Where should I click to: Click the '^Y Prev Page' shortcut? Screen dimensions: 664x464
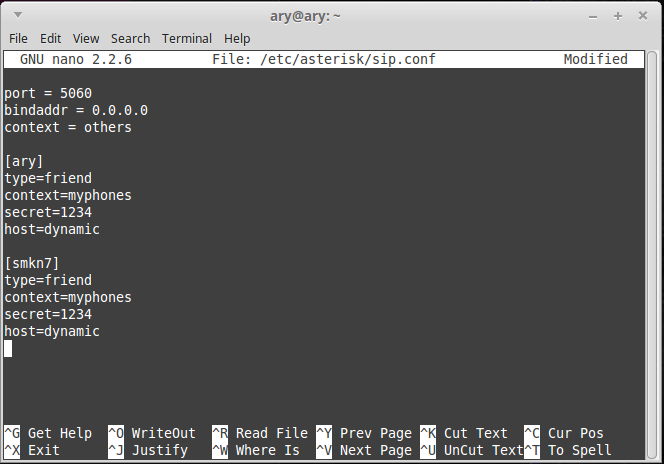364,433
